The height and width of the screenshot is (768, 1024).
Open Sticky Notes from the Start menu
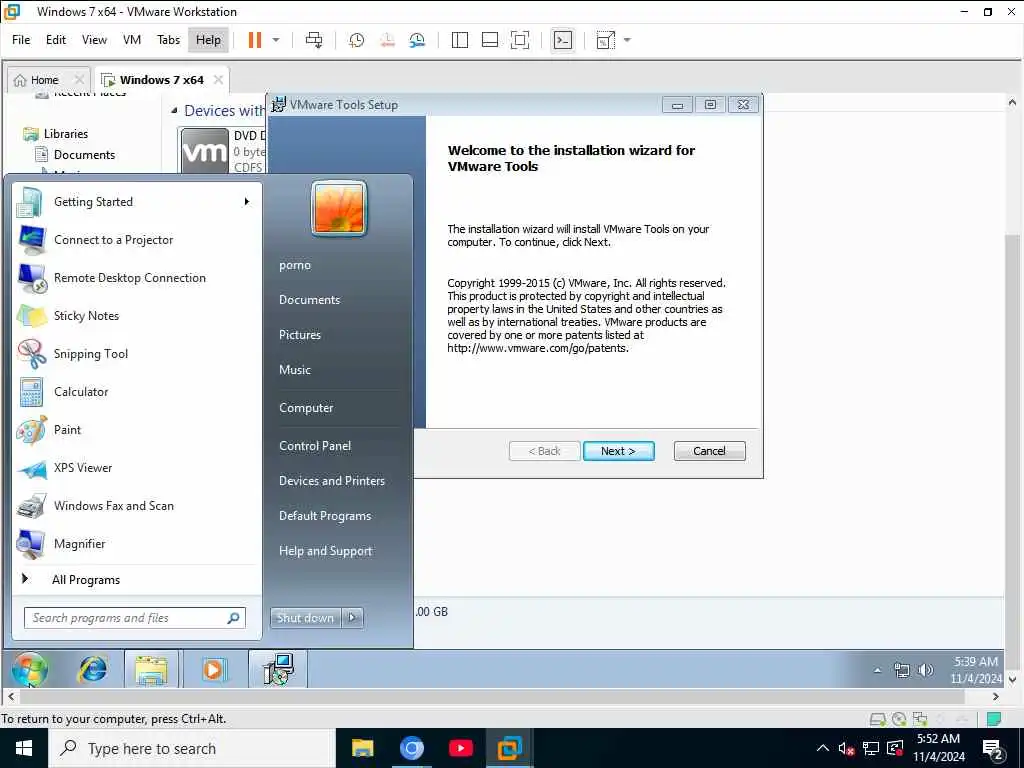(x=86, y=315)
